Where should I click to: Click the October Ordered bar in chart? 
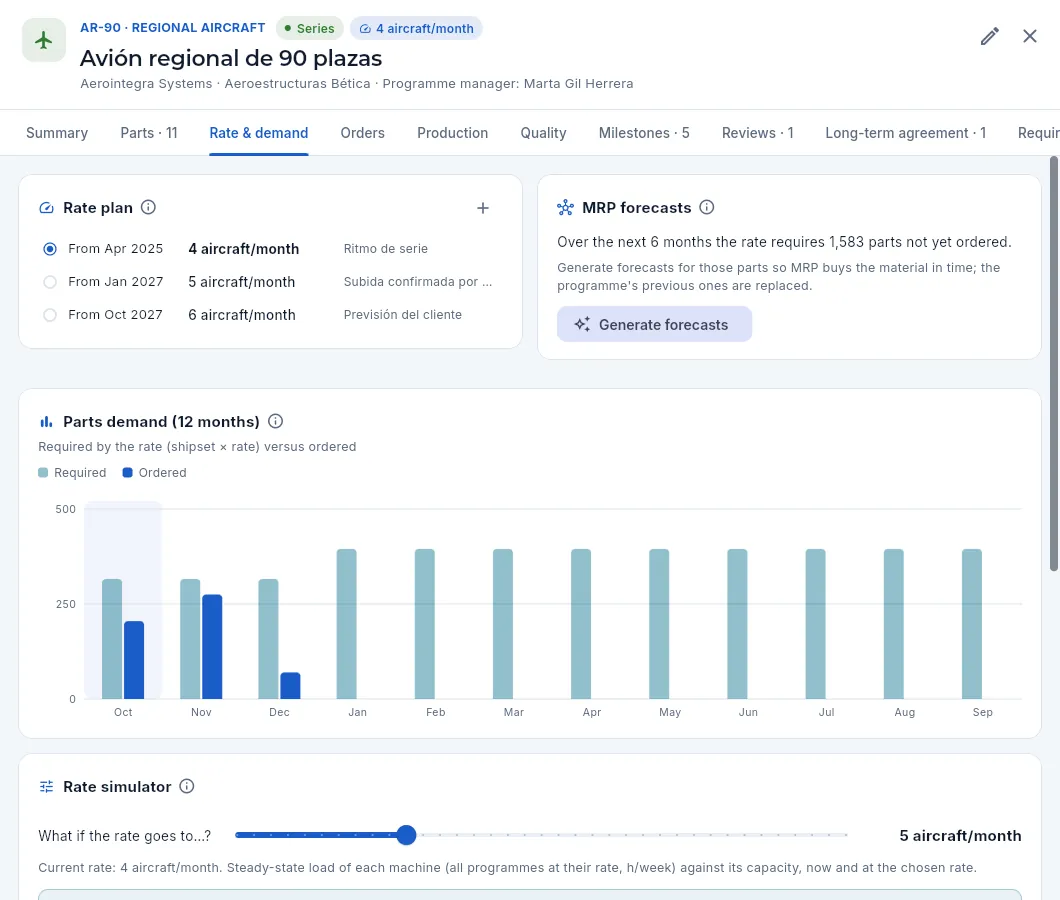pyautogui.click(x=134, y=660)
